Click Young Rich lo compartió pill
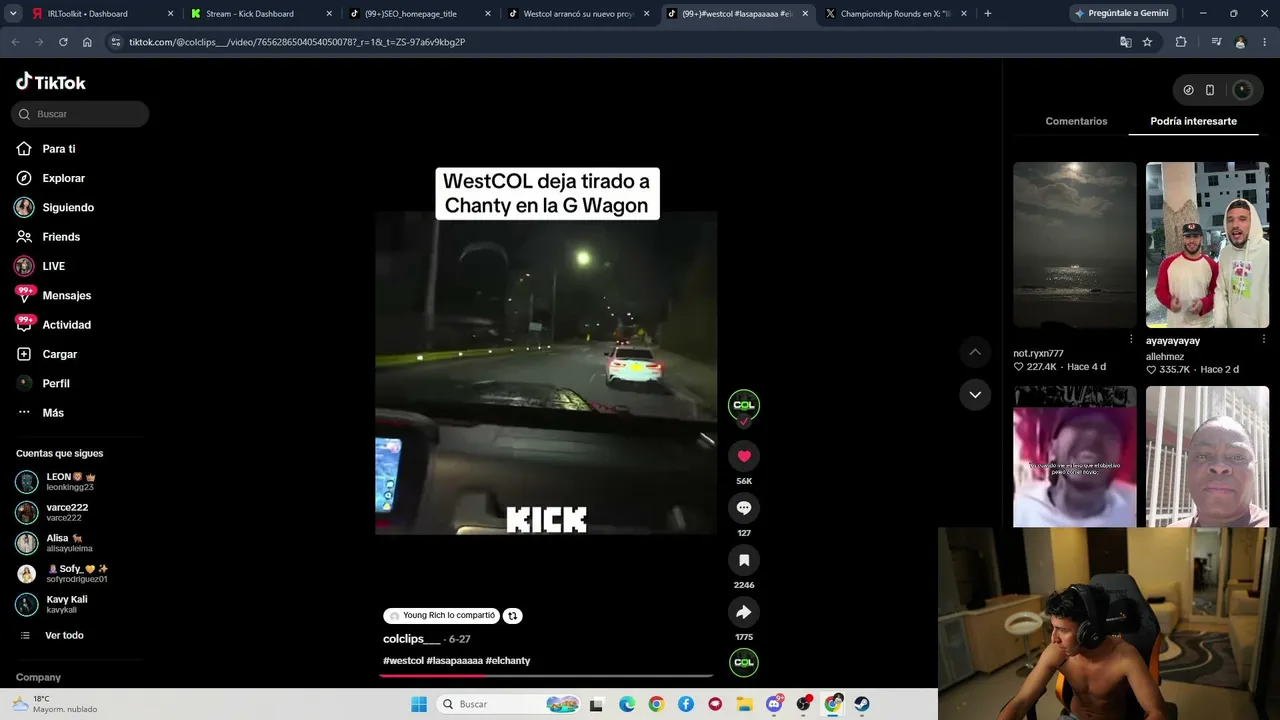 [443, 616]
